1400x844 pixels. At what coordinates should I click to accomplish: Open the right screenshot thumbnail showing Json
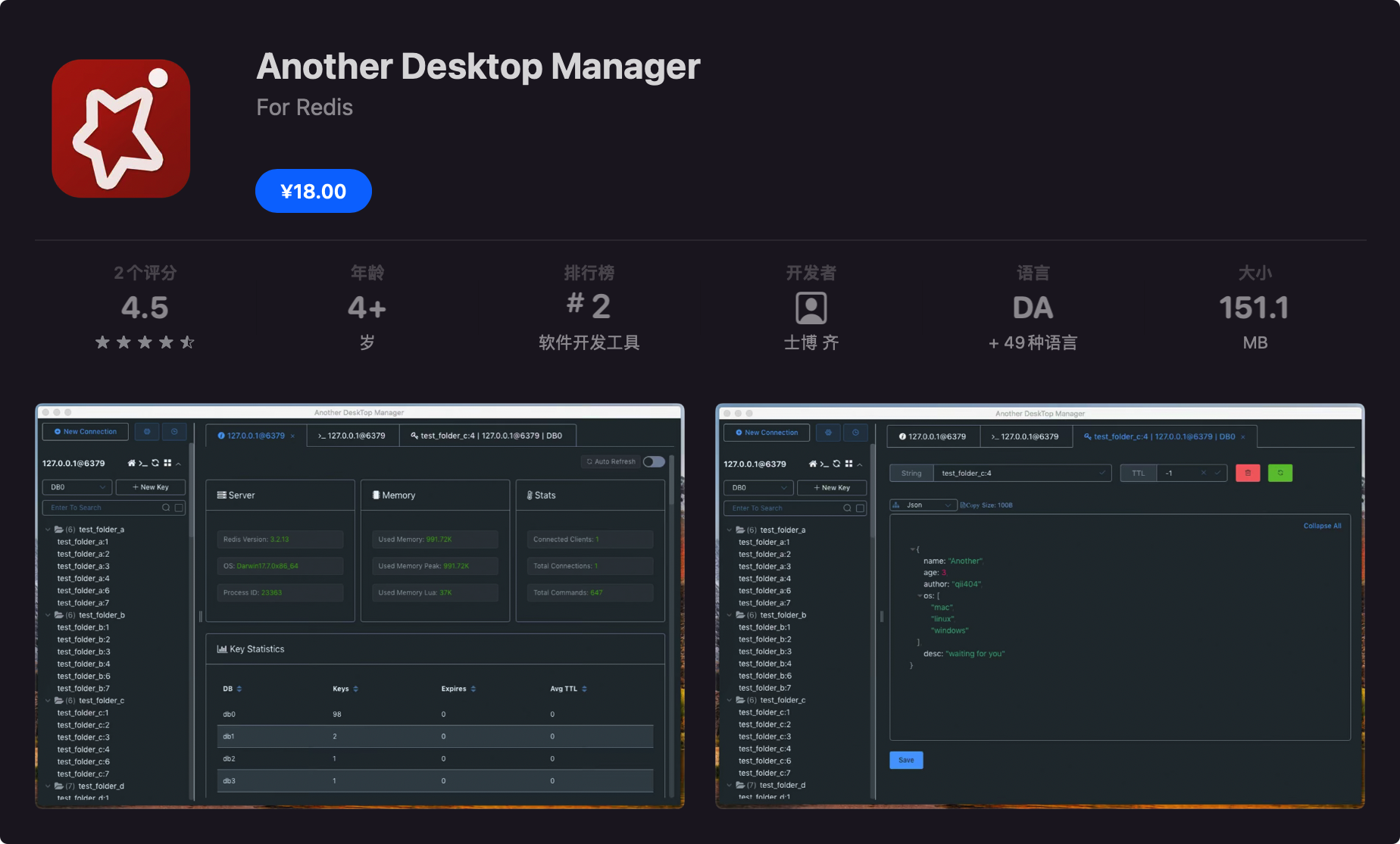tap(1040, 605)
